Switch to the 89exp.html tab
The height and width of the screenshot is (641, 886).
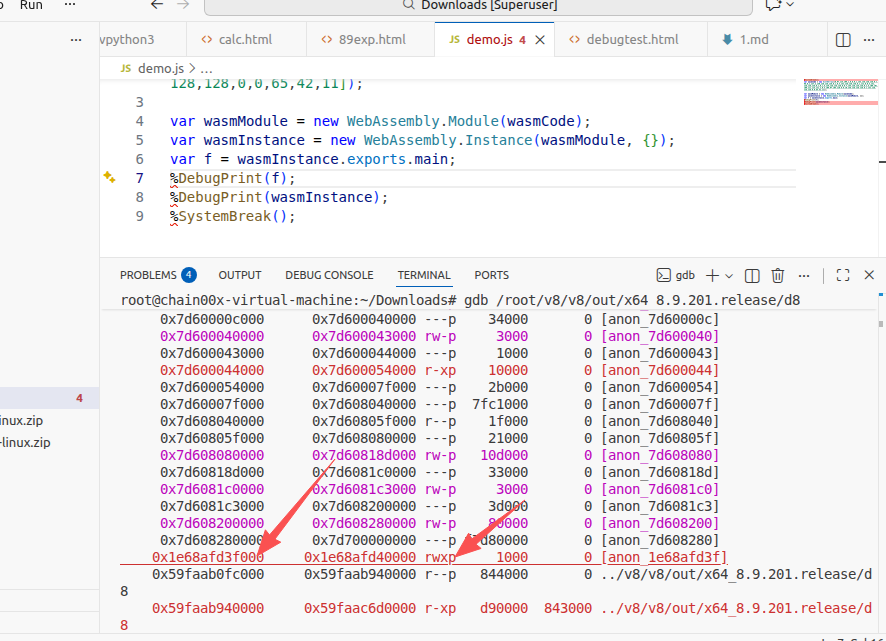(x=371, y=40)
